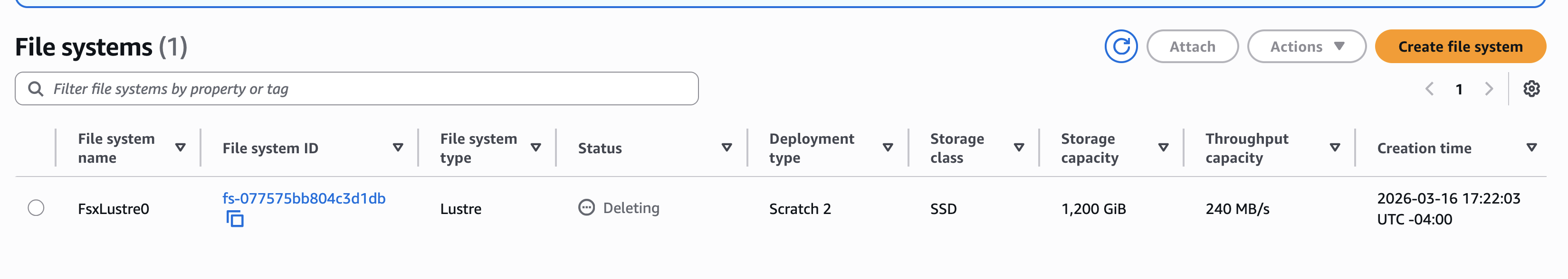Open the fs-077575bb804c3d1db link
The image size is (1568, 279).
(304, 198)
